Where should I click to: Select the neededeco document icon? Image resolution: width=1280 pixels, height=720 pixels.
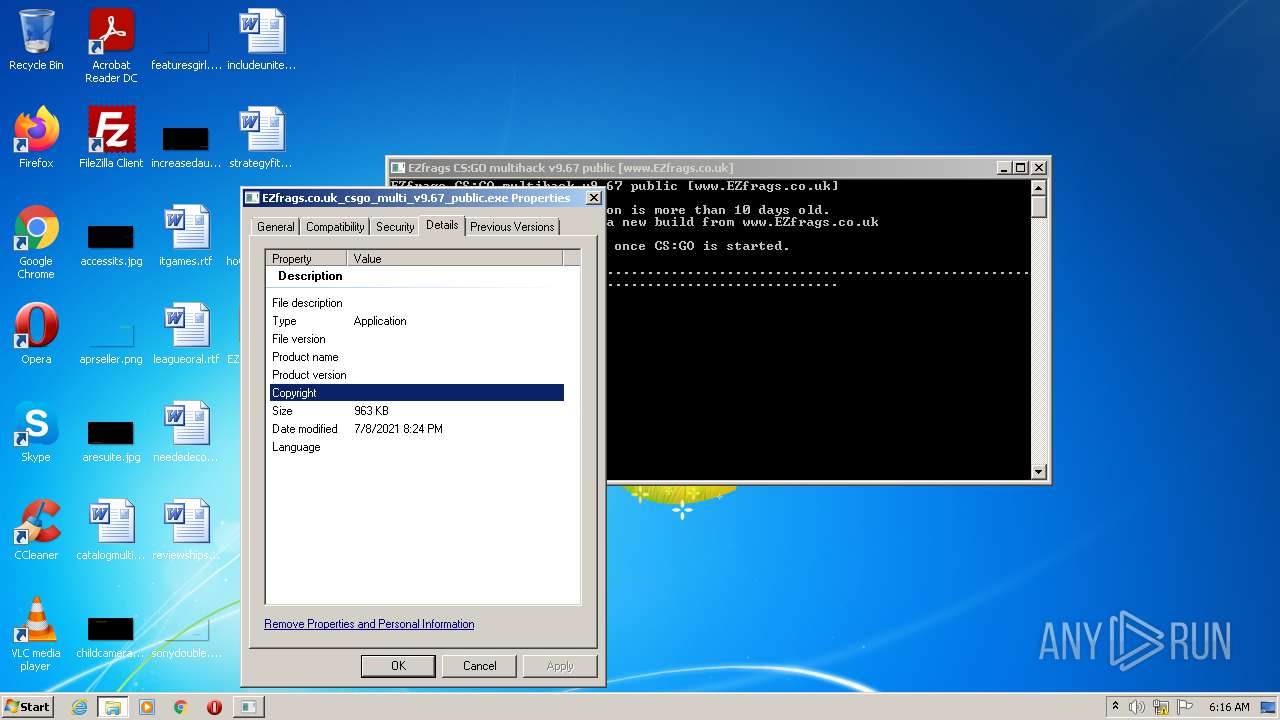pyautogui.click(x=186, y=432)
